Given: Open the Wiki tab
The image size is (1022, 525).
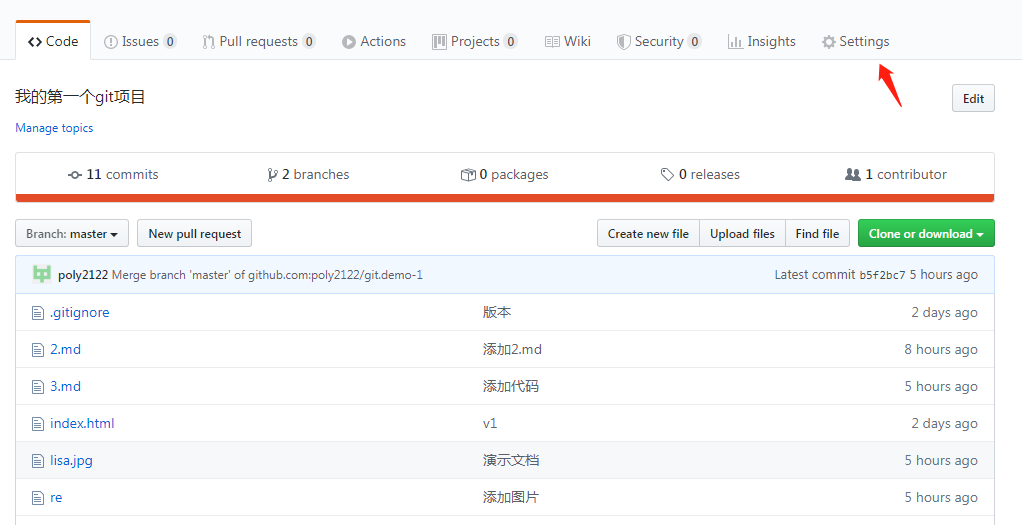Looking at the screenshot, I should 568,41.
